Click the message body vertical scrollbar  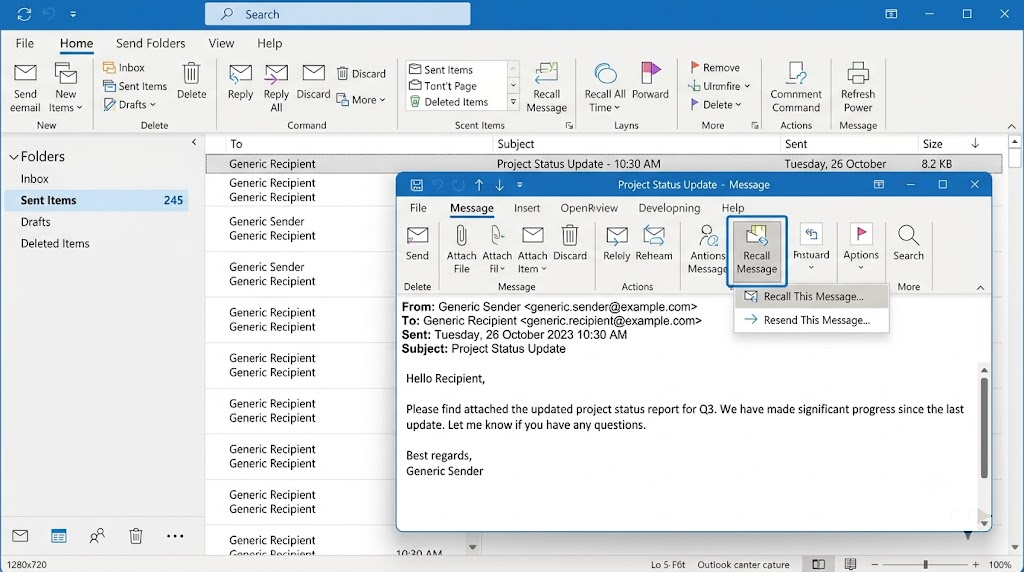tap(984, 428)
